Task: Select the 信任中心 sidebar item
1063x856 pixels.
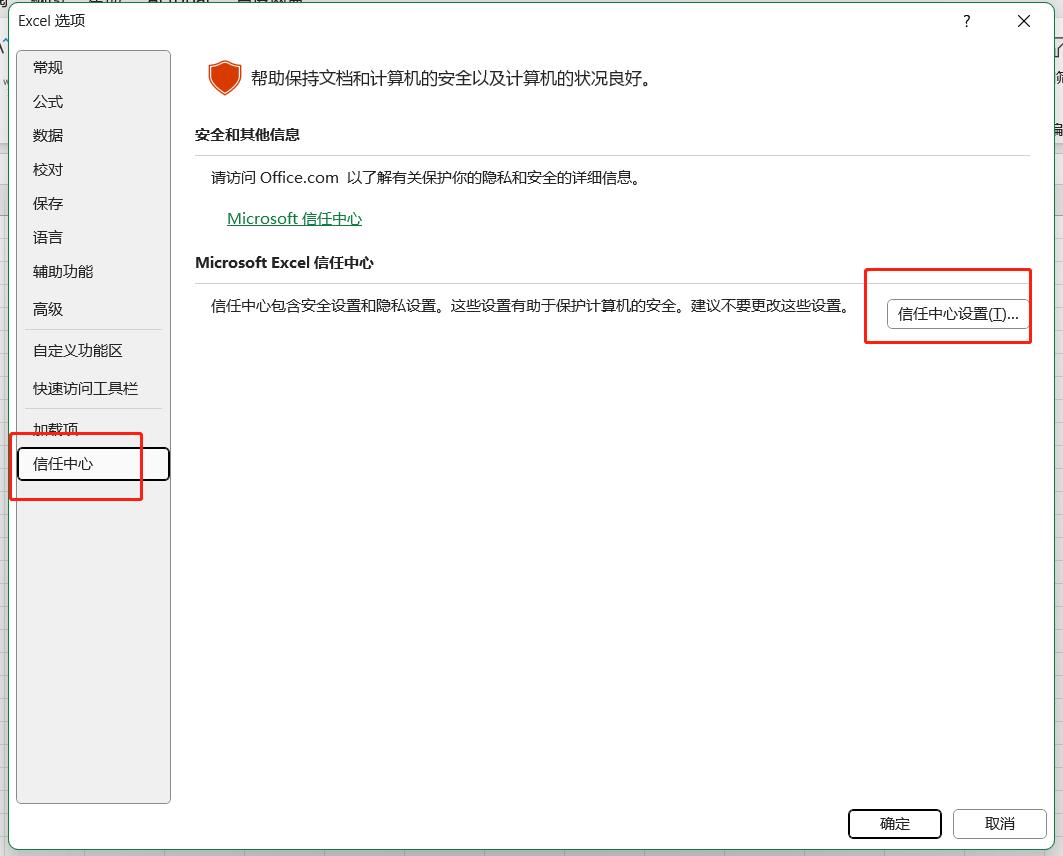Action: pyautogui.click(x=64, y=463)
